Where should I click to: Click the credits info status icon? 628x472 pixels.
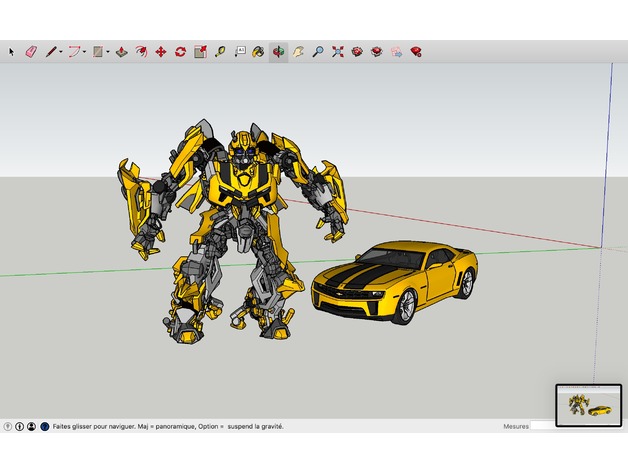[19, 427]
